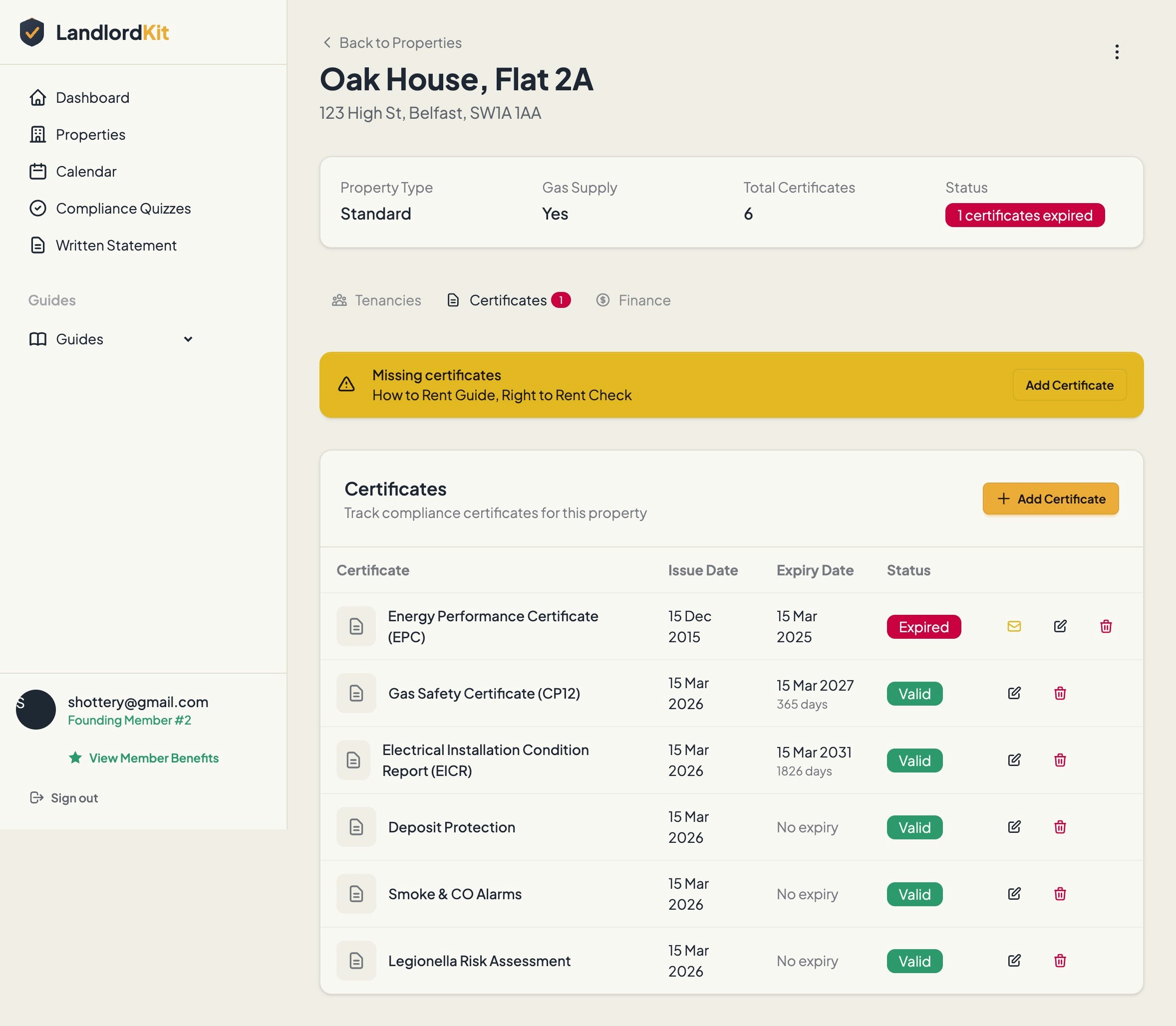Viewport: 1176px width, 1026px height.
Task: Go back to Properties list
Action: pos(392,43)
